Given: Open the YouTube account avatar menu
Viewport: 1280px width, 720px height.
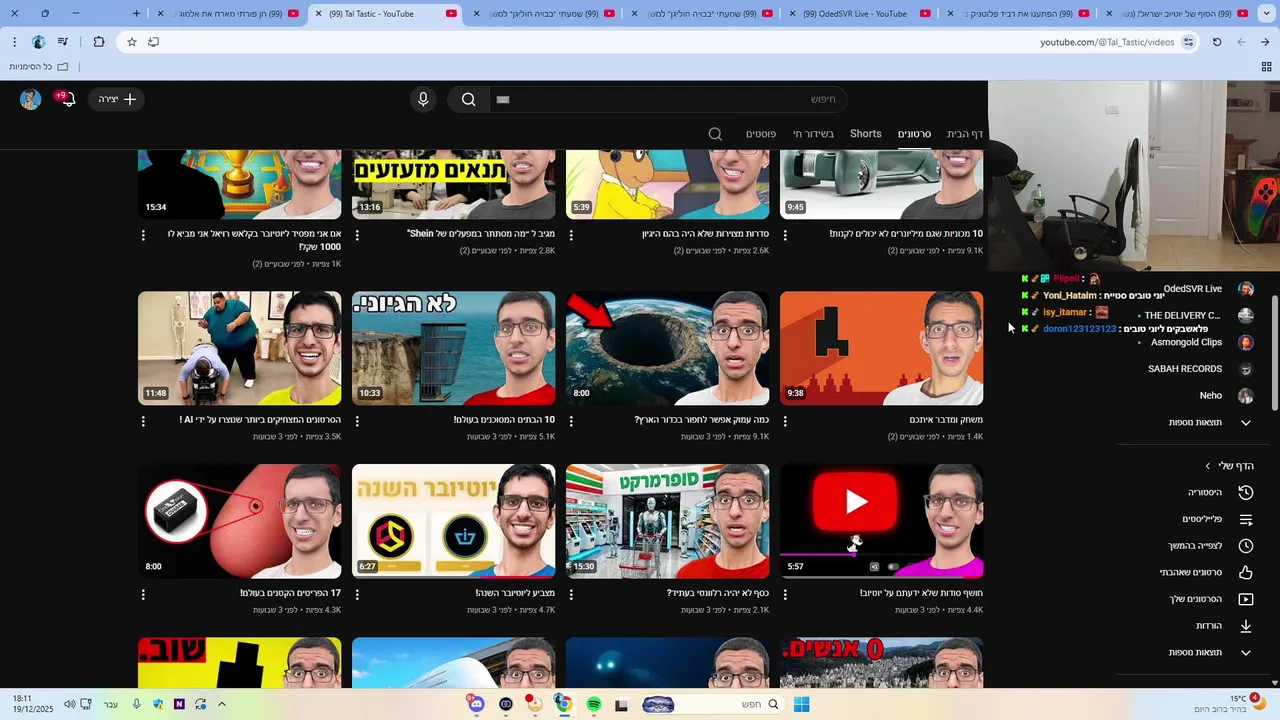Looking at the screenshot, I should [31, 99].
